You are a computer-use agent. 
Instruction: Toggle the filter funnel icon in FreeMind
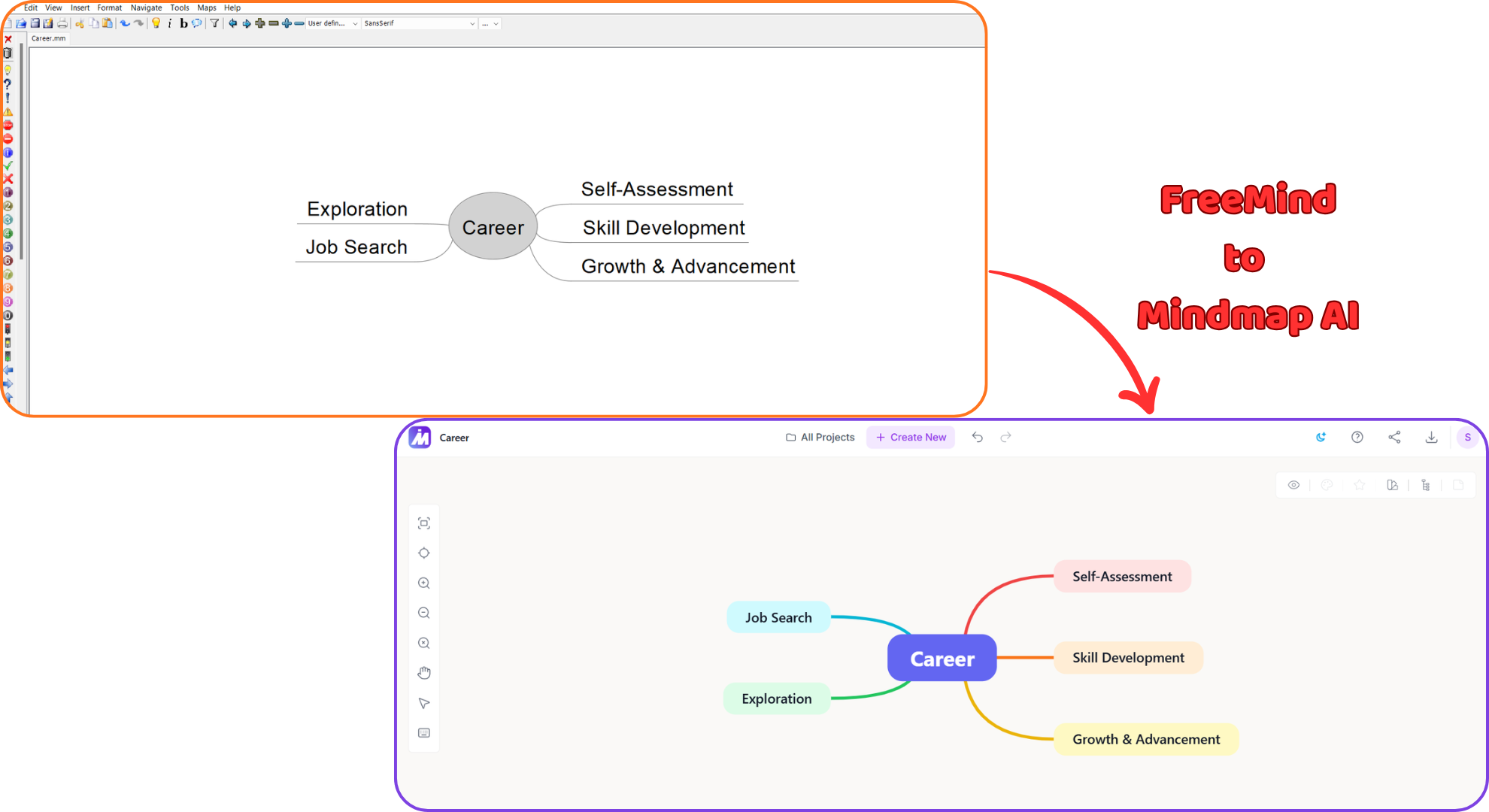215,23
